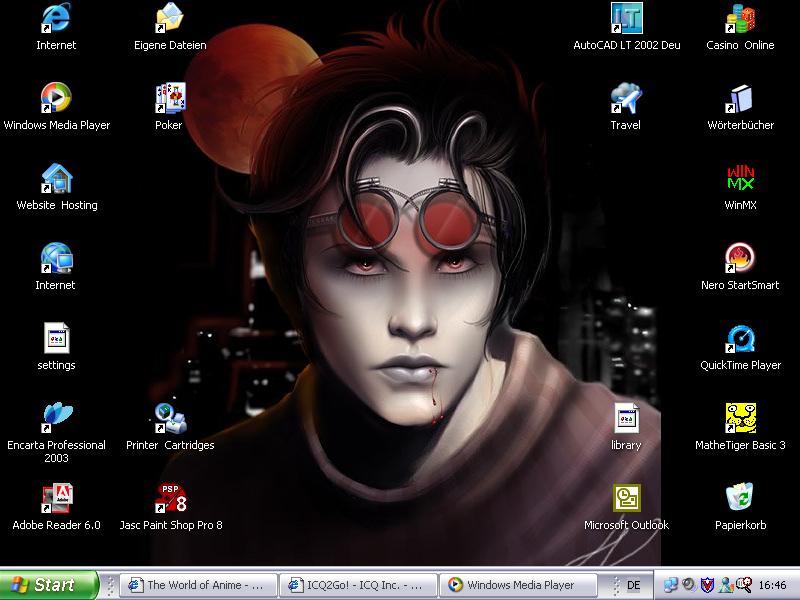Select the Nero StartSmart icon

click(740, 258)
